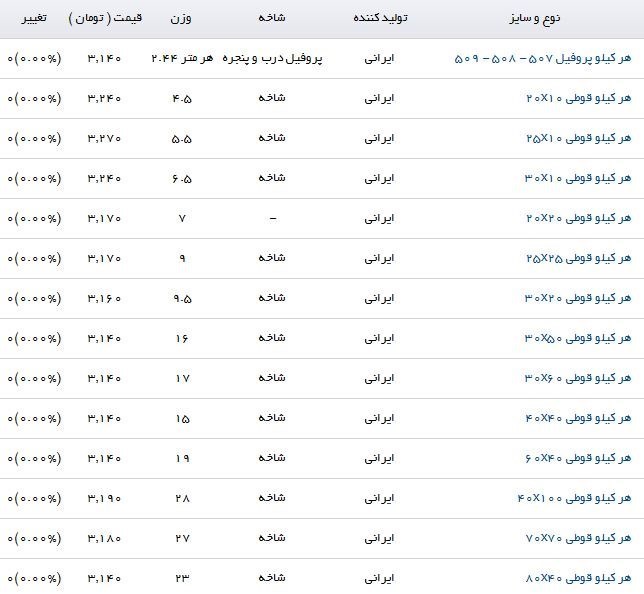Click the تولید کننده column header
This screenshot has height=594, width=644.
point(380,18)
